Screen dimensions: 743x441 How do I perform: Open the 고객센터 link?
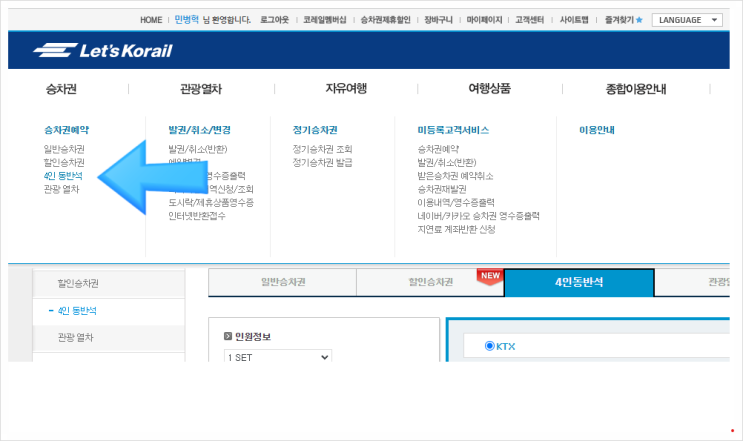click(x=530, y=20)
